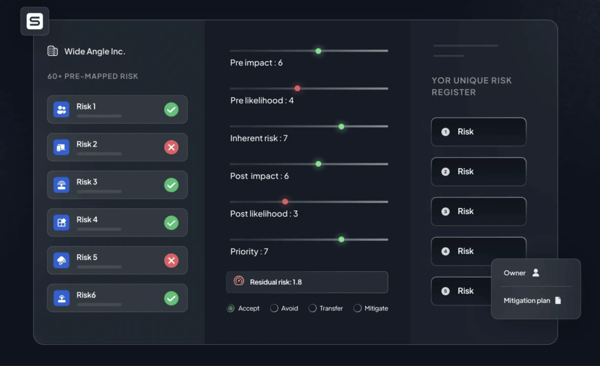Click the Mitigation plan document icon
600x366 pixels.
(558, 301)
